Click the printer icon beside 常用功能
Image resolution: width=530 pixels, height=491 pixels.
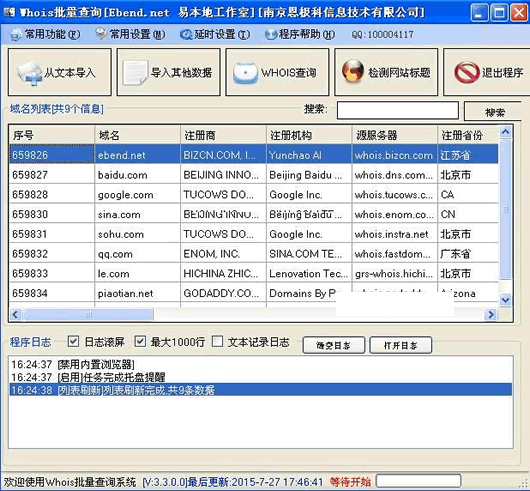pos(16,34)
